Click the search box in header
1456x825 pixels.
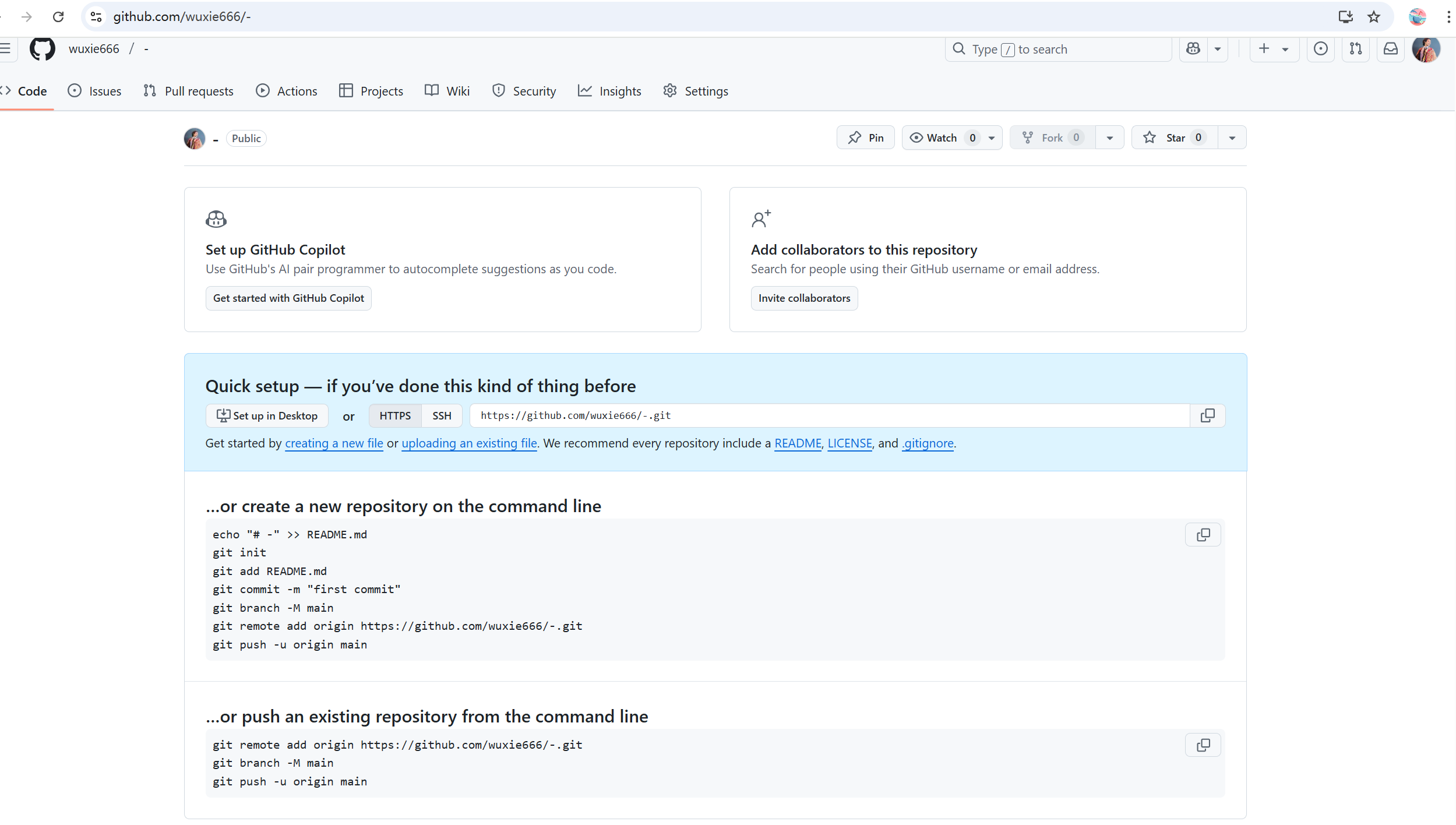pyautogui.click(x=1058, y=49)
